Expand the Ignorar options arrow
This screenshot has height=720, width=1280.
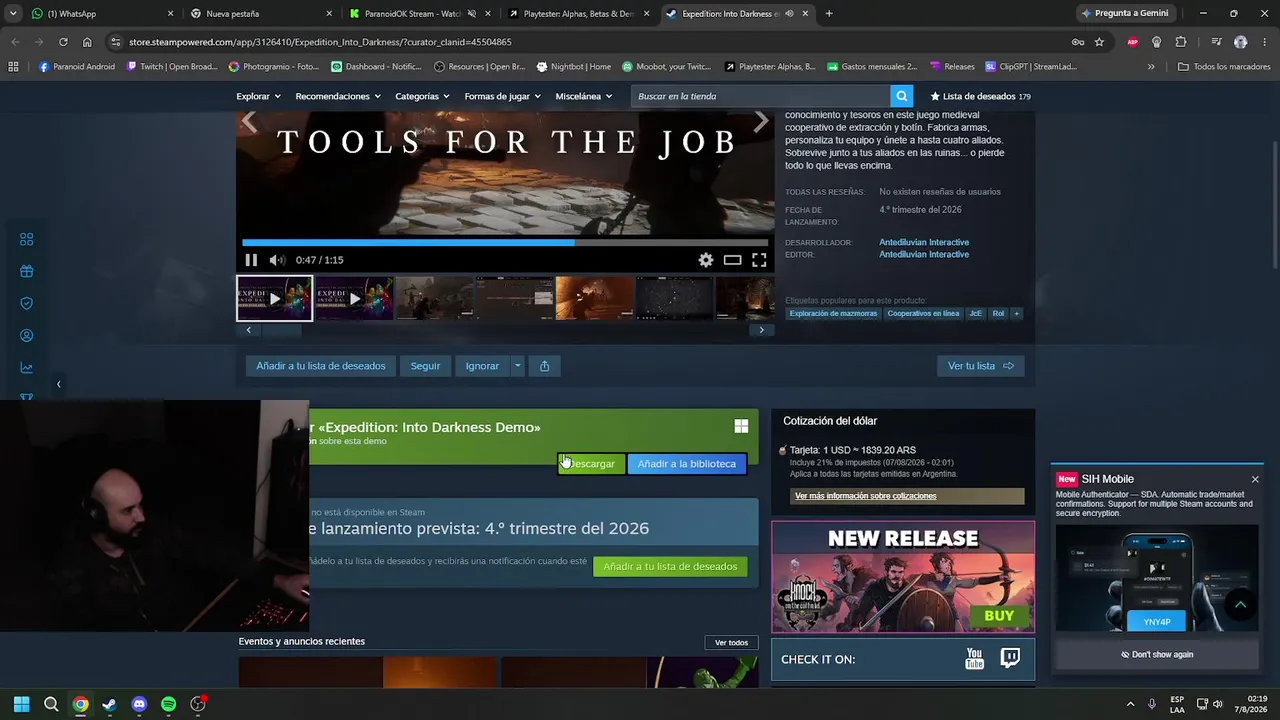click(517, 366)
